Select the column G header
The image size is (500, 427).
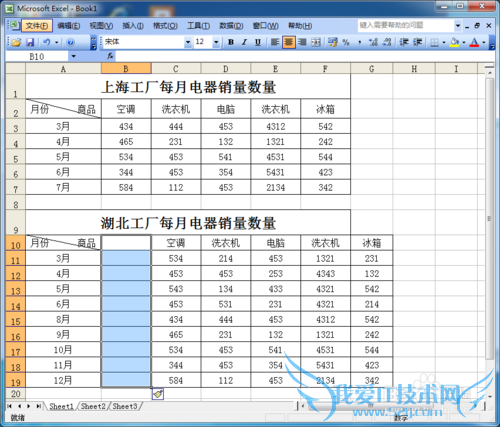tap(371, 69)
